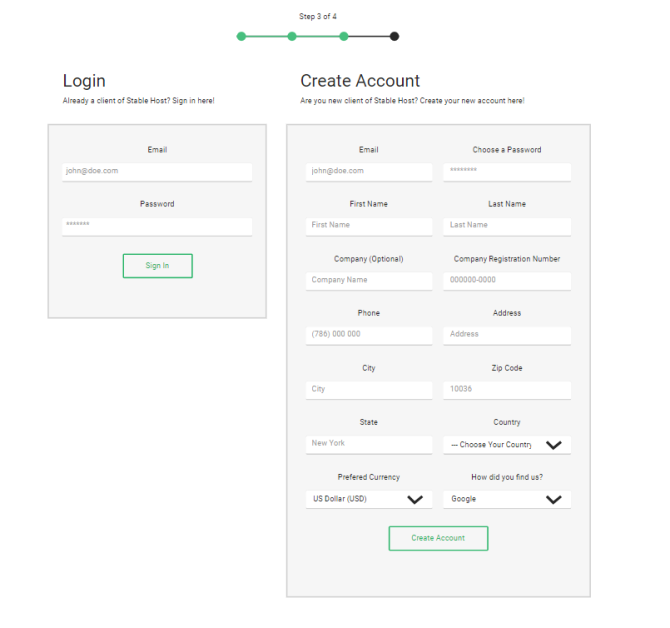Open the Prefered Currency dropdown
The image size is (670, 628).
[368, 499]
